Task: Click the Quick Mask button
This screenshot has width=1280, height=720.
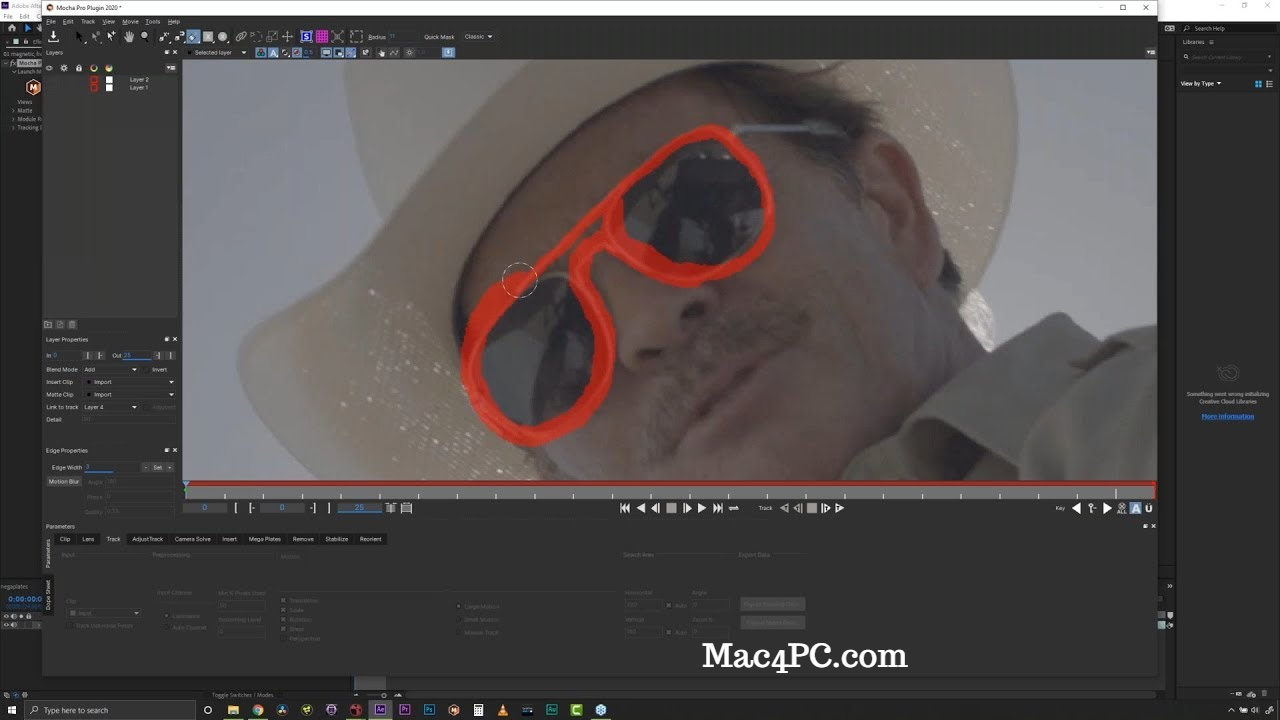Action: tap(439, 37)
